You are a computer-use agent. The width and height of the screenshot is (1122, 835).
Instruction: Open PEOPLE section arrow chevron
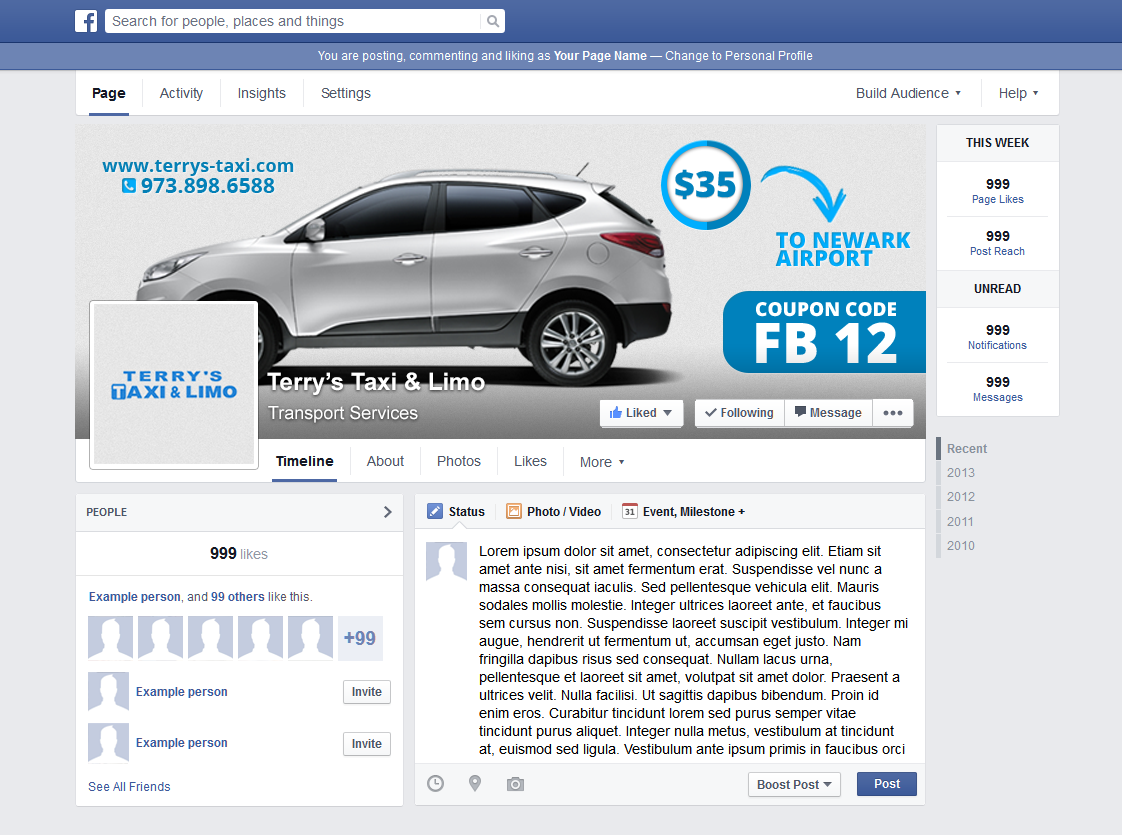(387, 512)
